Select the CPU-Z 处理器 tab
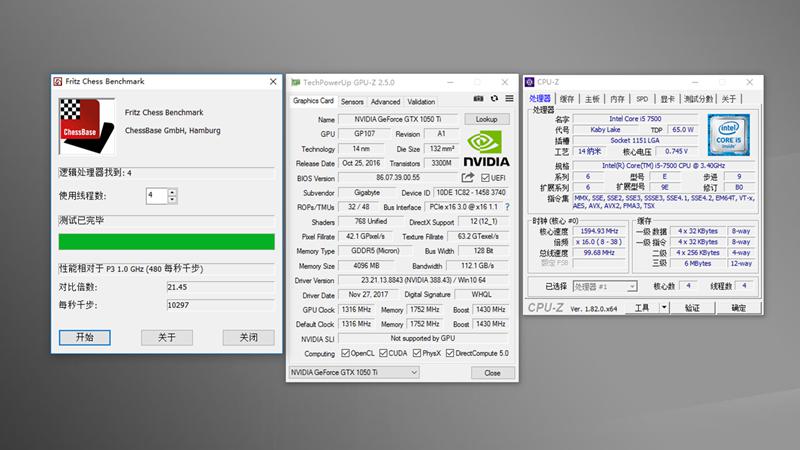 tap(540, 98)
